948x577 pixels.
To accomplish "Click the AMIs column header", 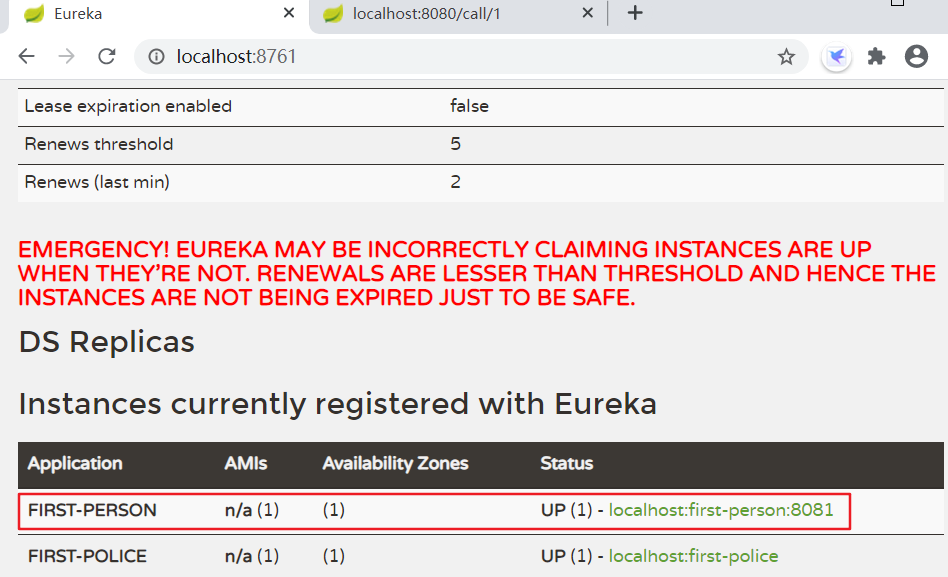I will pos(245,463).
